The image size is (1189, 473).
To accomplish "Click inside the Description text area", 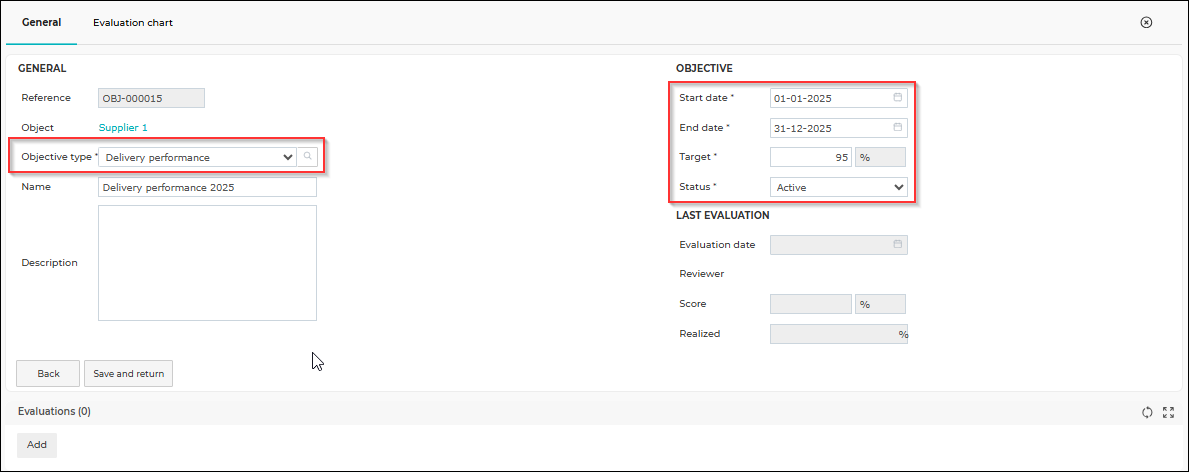I will [x=208, y=263].
